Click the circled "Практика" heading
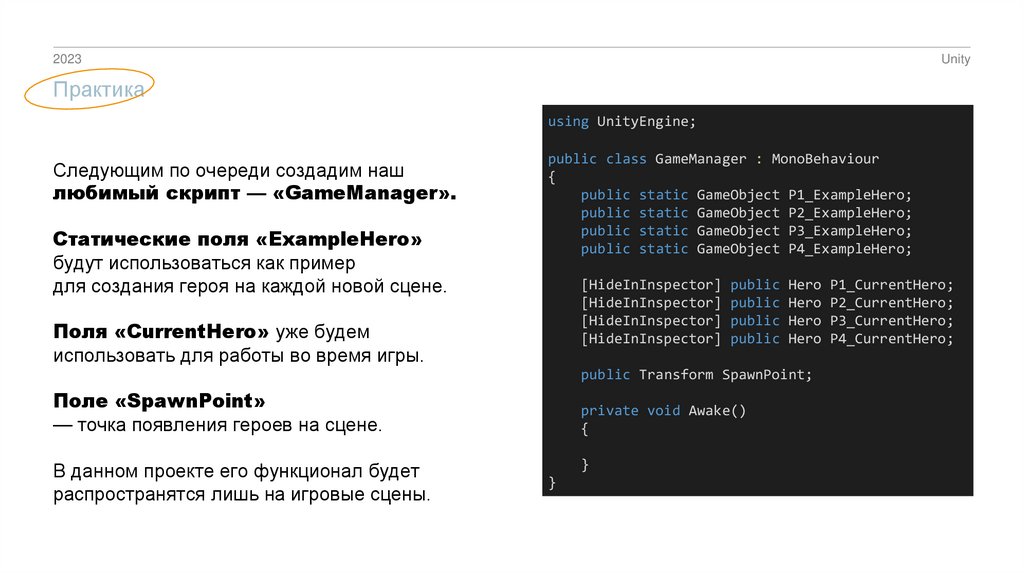1024x574 pixels. point(99,91)
